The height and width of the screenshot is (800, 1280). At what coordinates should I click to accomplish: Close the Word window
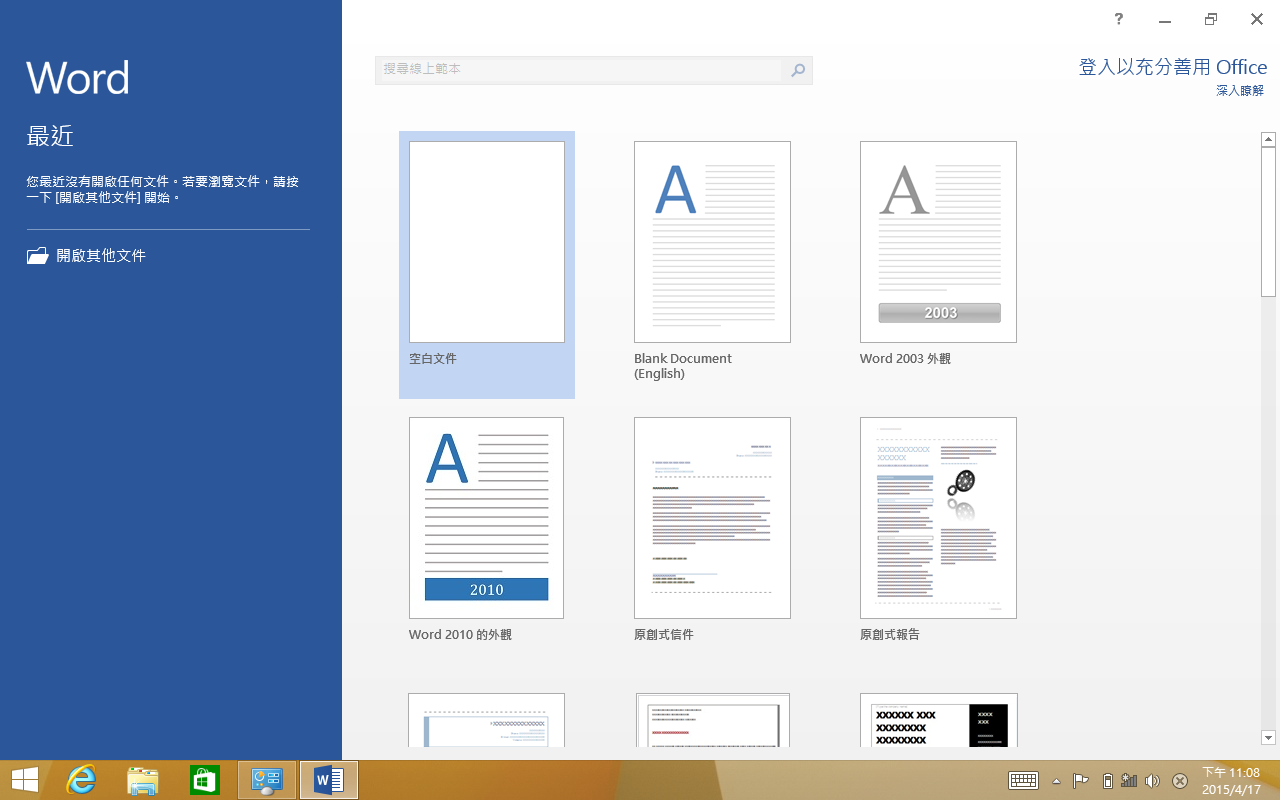[1257, 19]
